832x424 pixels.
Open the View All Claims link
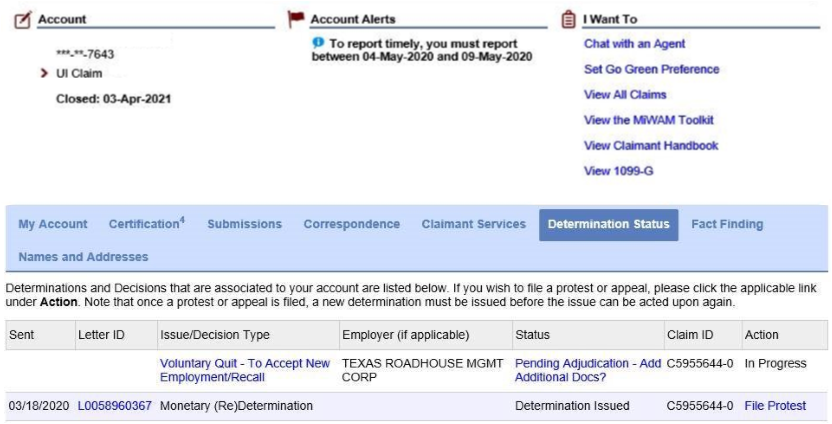pyautogui.click(x=626, y=94)
